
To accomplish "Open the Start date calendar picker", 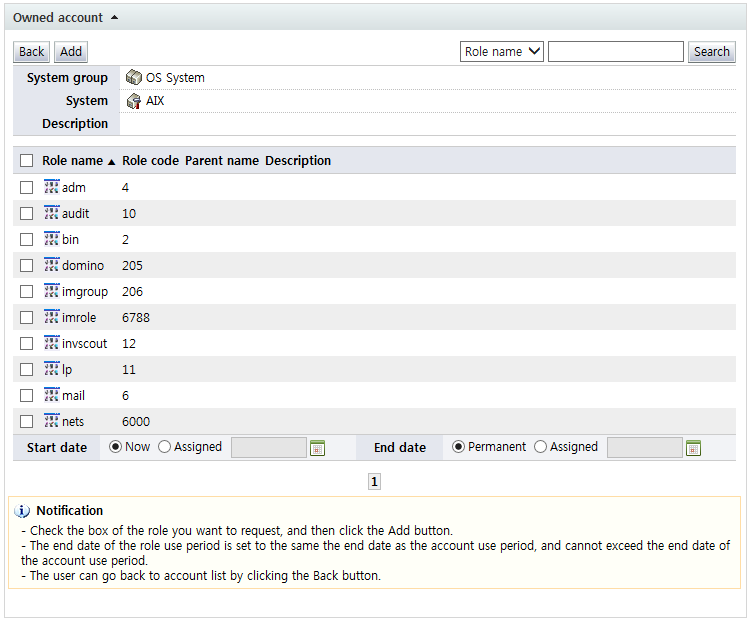I will coord(317,448).
